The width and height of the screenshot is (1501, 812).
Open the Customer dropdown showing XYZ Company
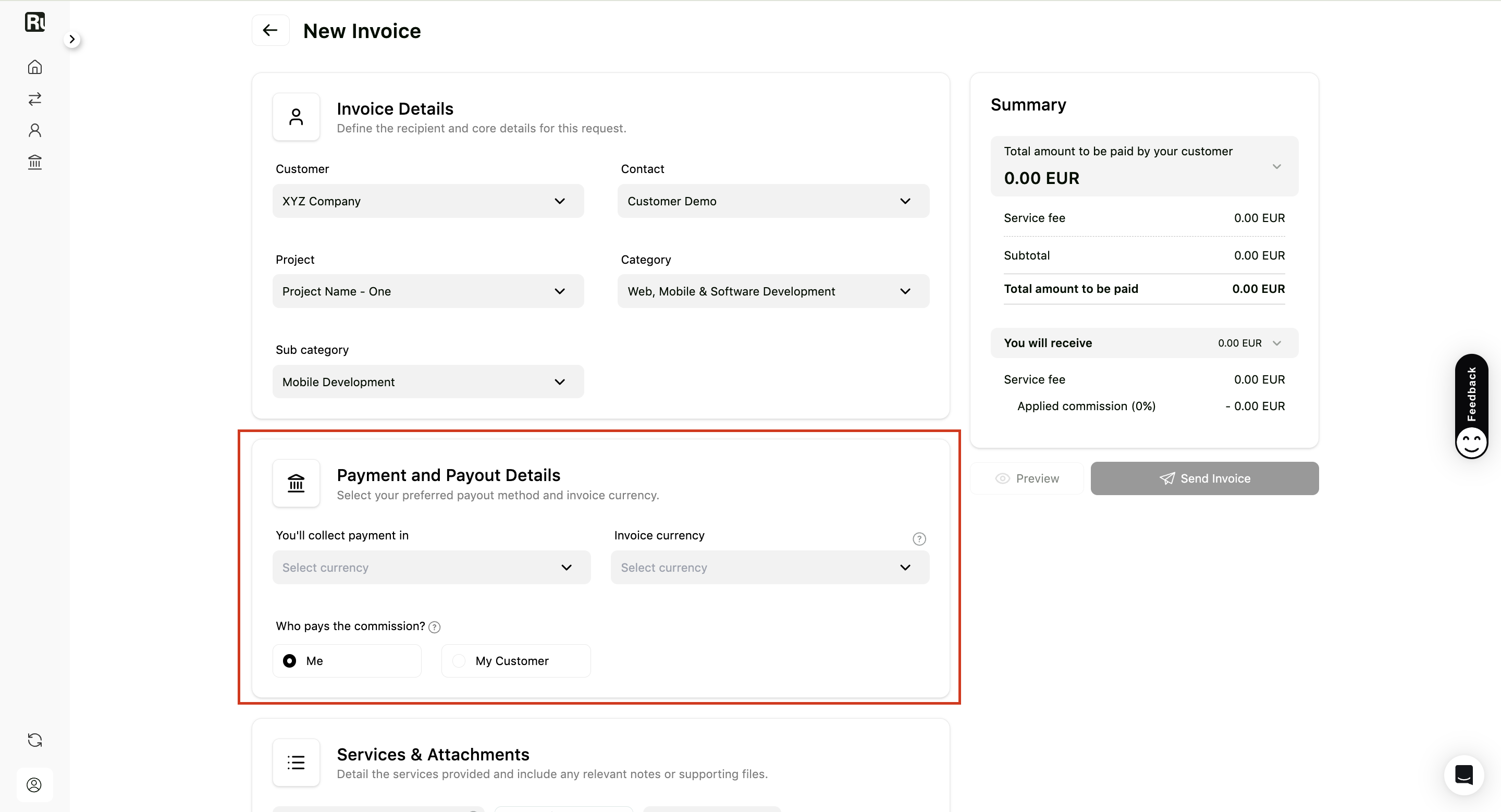coord(428,201)
